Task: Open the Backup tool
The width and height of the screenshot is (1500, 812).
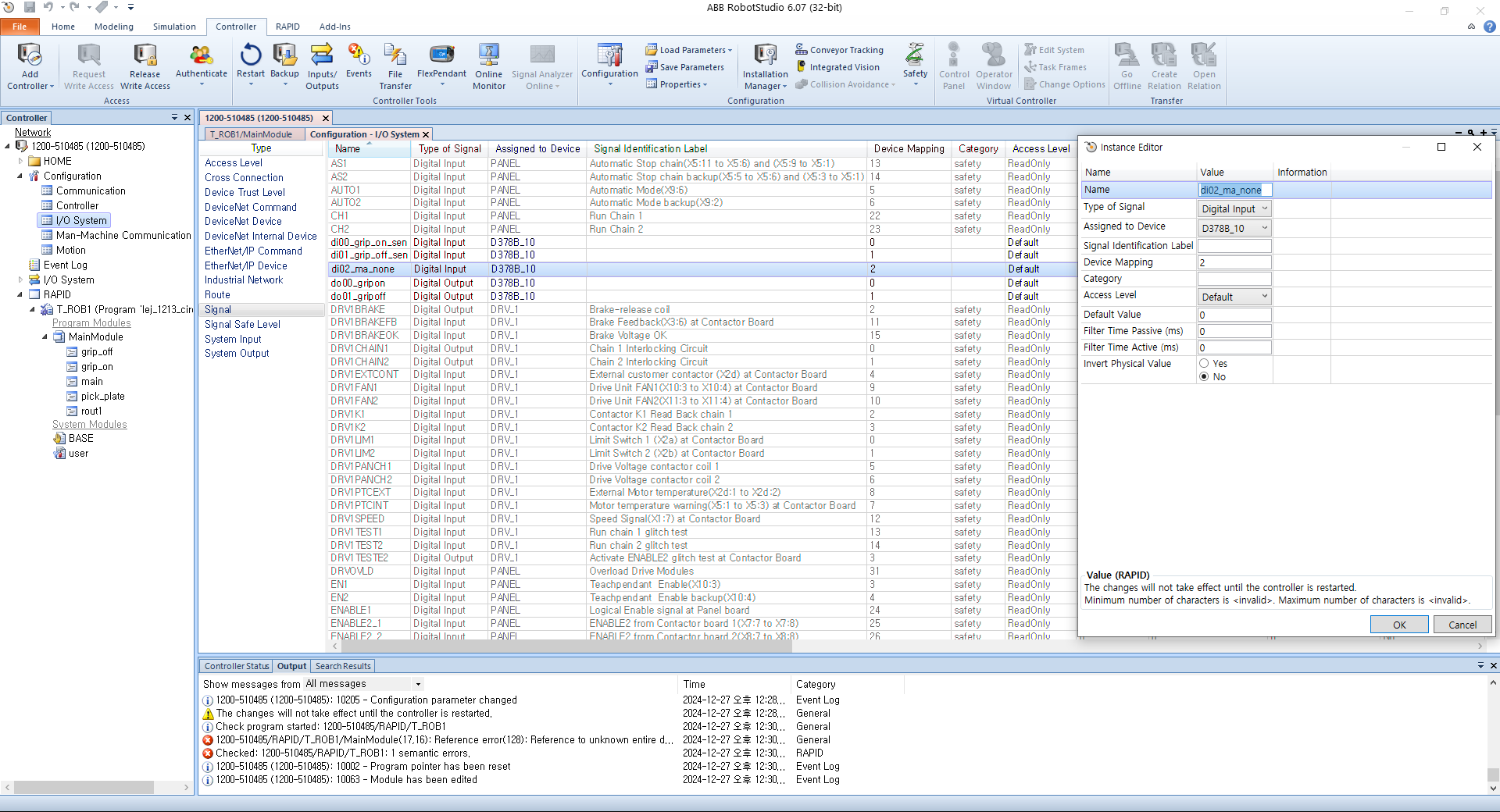Action: (284, 64)
